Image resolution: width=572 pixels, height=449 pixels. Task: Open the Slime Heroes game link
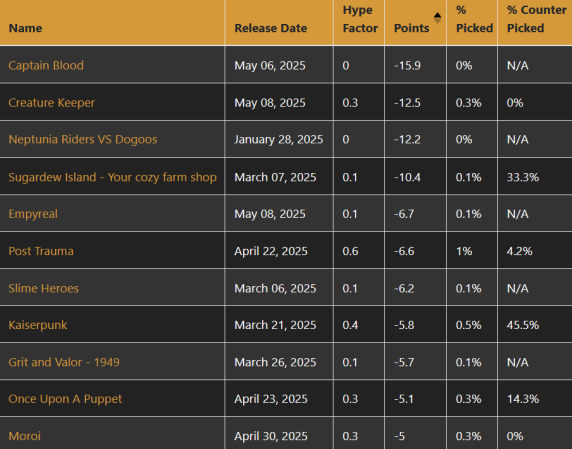tap(43, 288)
